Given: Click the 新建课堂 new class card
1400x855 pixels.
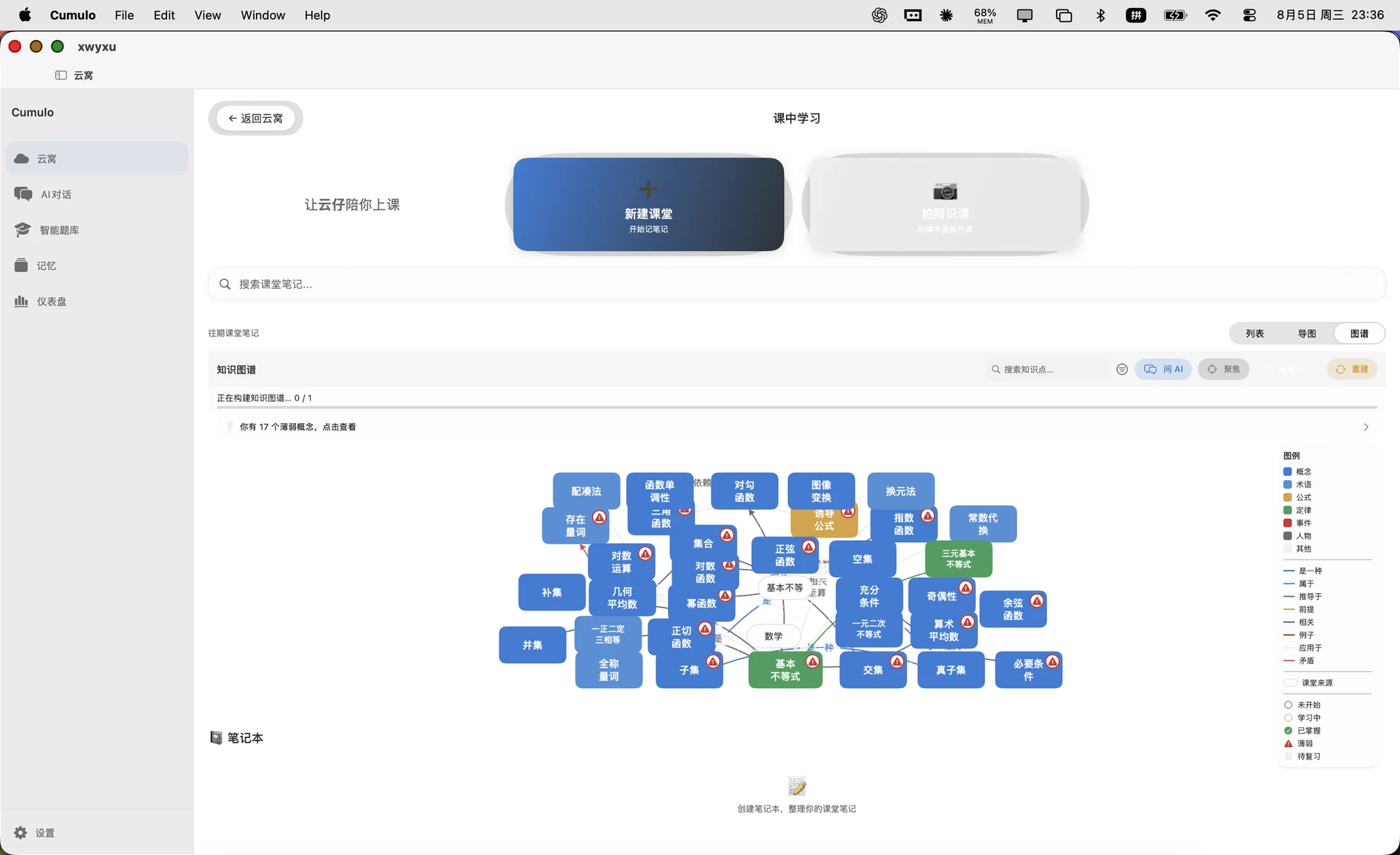Looking at the screenshot, I should pyautogui.click(x=648, y=204).
